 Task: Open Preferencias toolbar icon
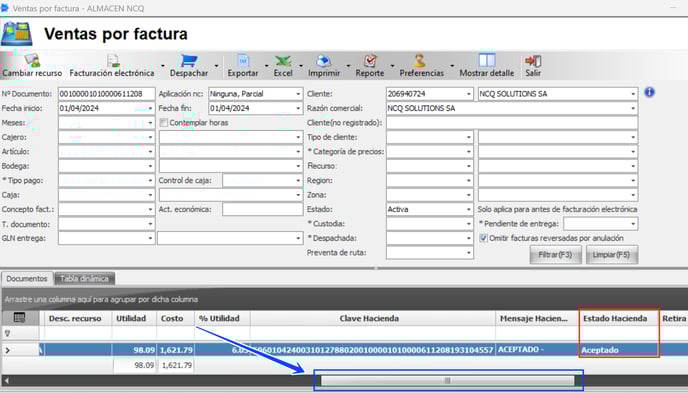[420, 61]
